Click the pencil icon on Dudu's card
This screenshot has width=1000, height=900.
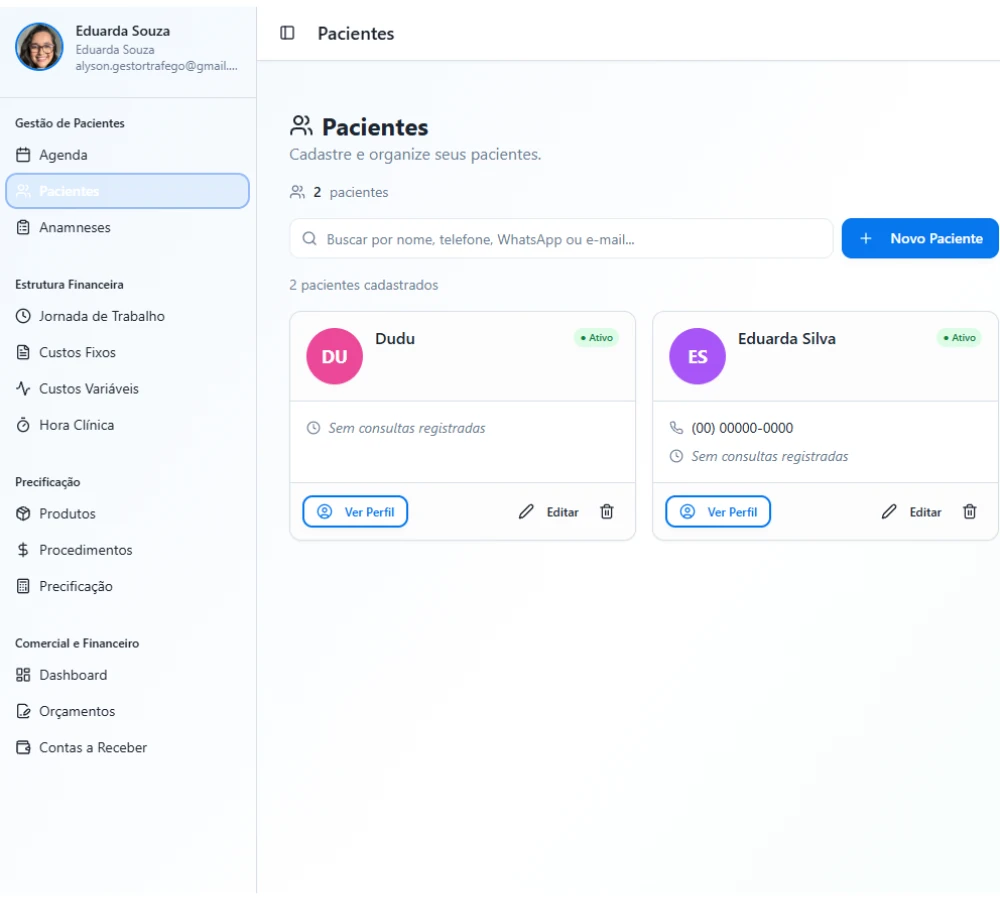(526, 512)
